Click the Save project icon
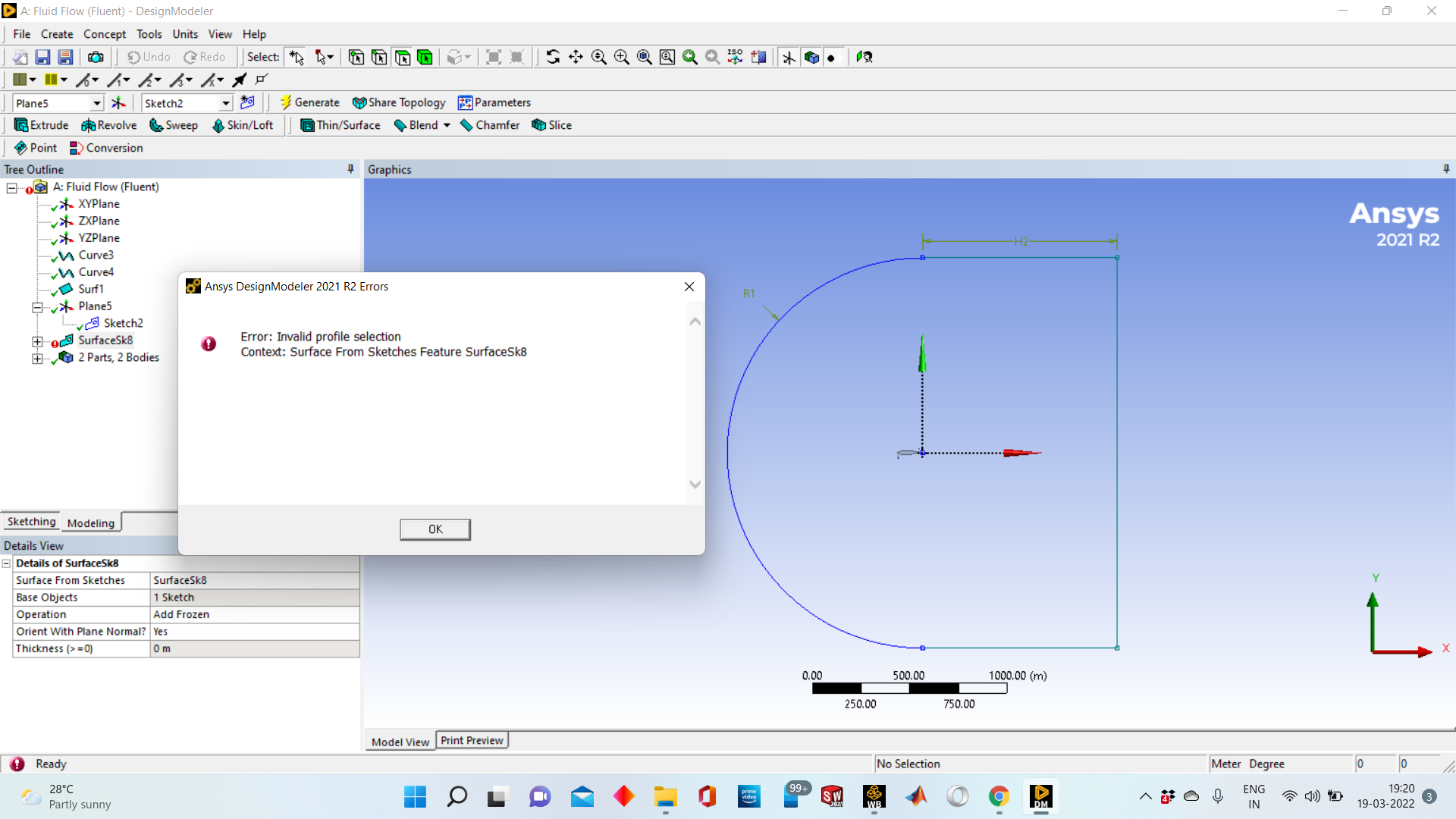This screenshot has width=1456, height=819. [x=42, y=57]
